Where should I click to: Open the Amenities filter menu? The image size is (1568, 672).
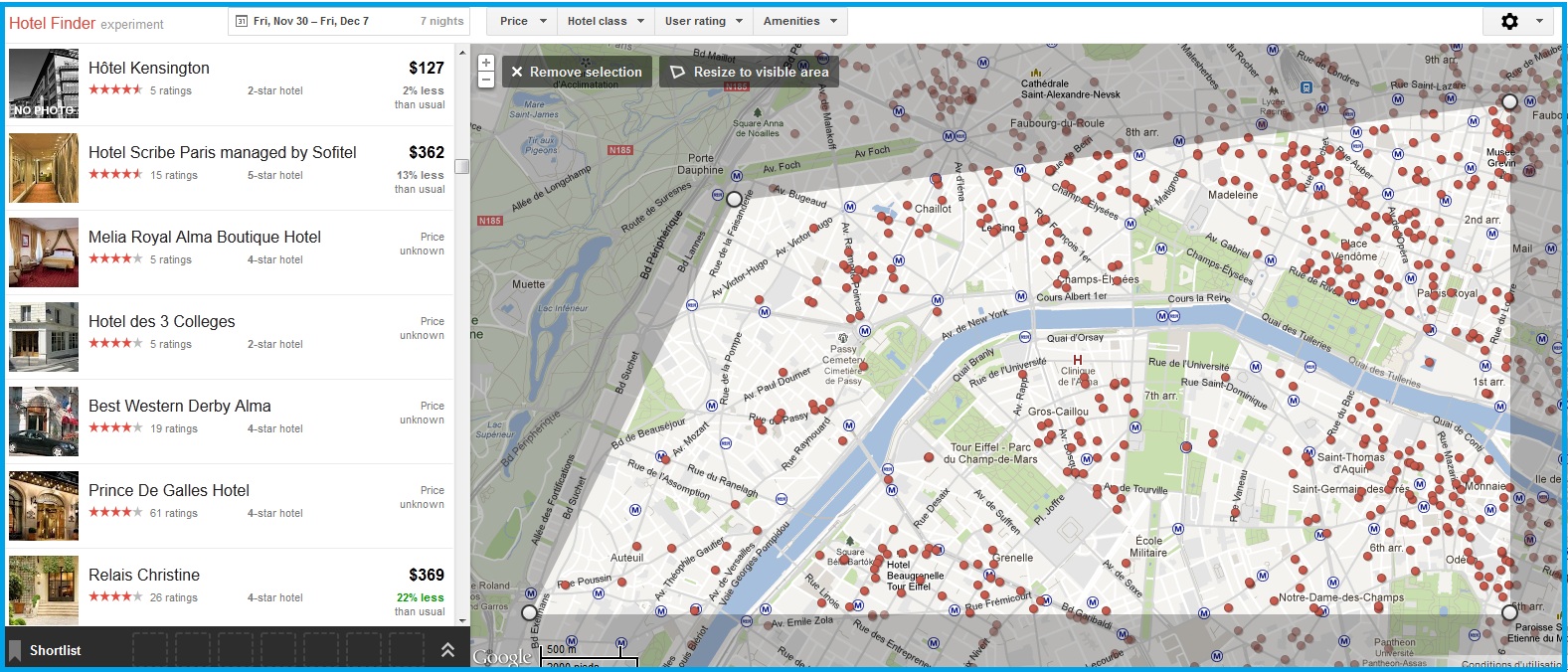point(800,21)
